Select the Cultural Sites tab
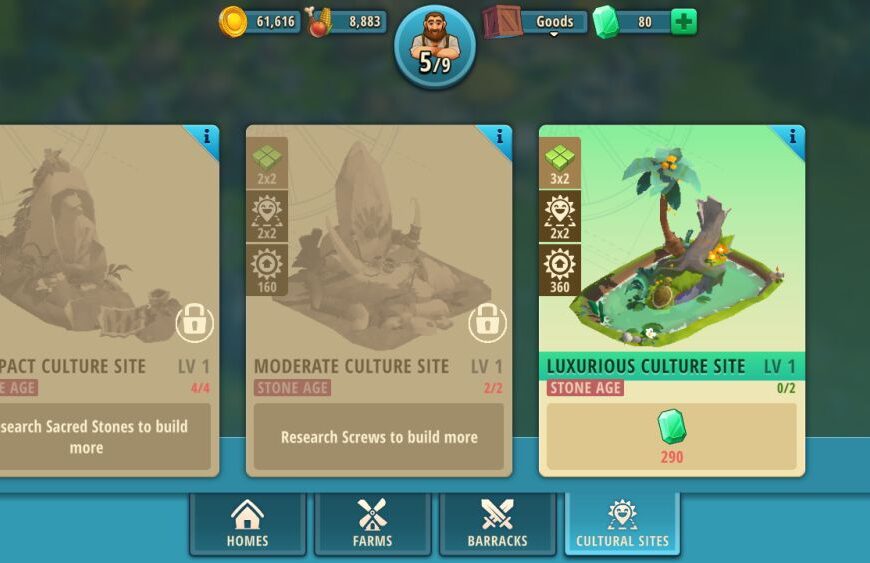 [622, 523]
